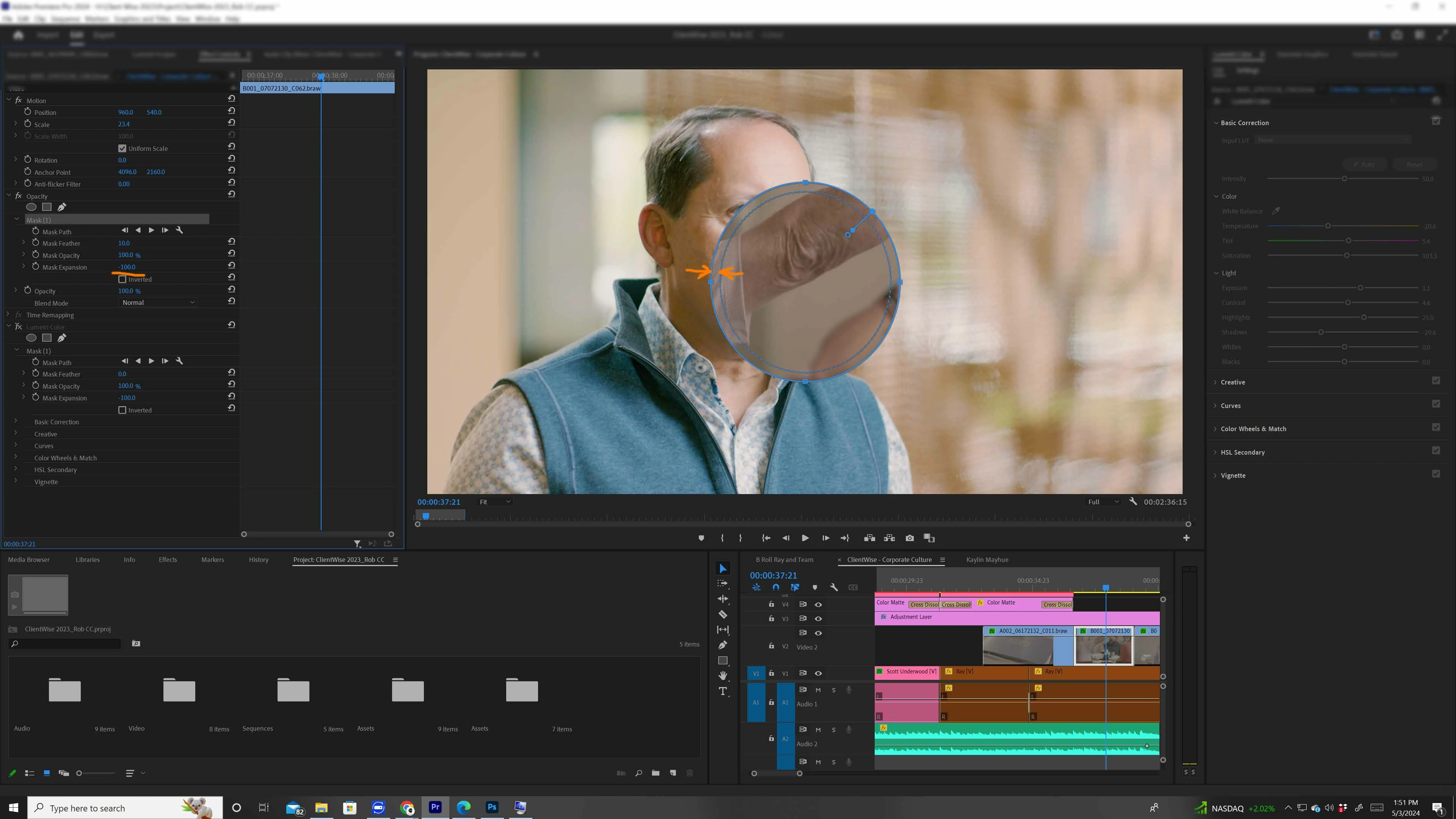
Task: Reset Mask Feather value under Opacity
Action: (x=231, y=242)
